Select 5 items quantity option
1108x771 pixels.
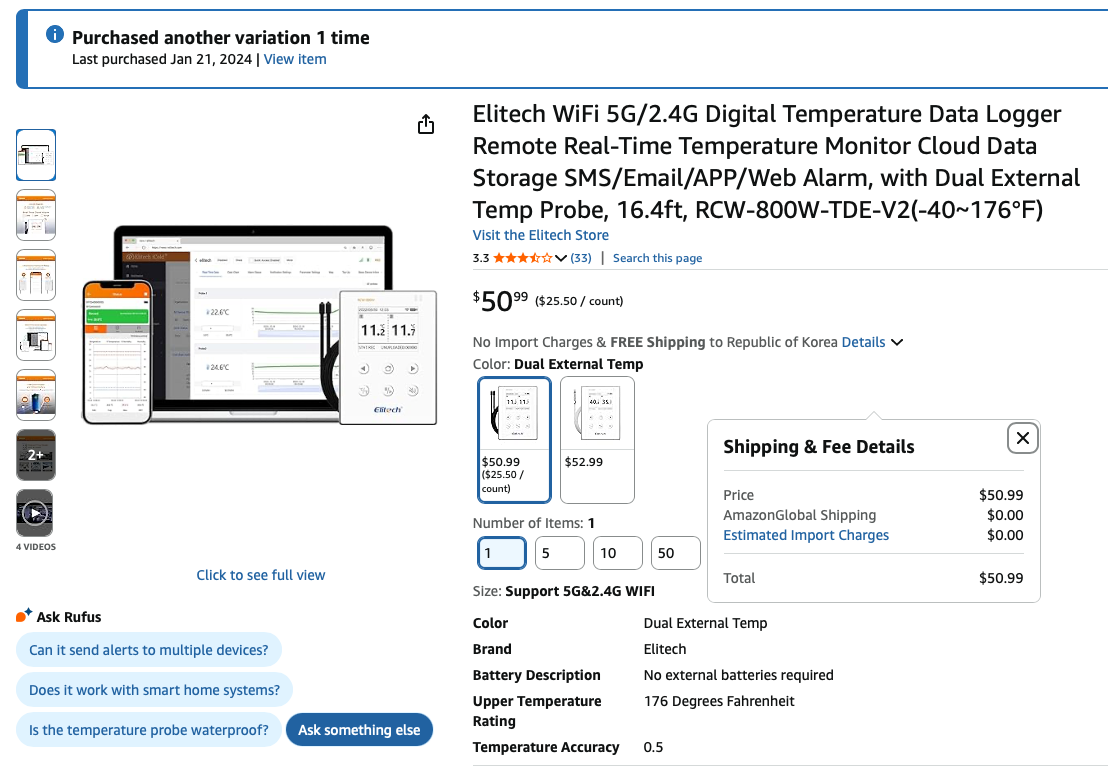click(x=560, y=553)
